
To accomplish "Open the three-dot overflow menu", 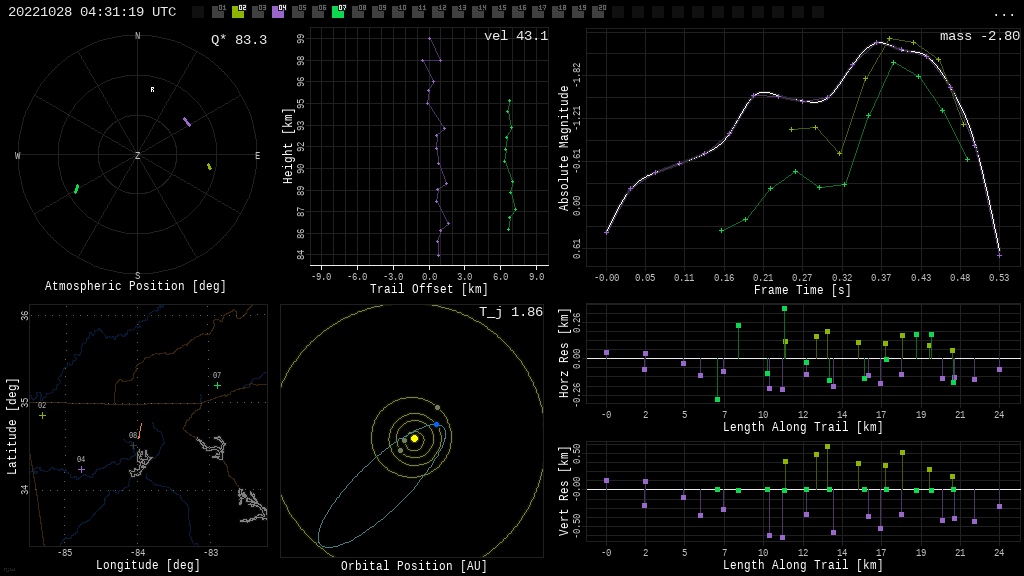I will [x=1003, y=13].
